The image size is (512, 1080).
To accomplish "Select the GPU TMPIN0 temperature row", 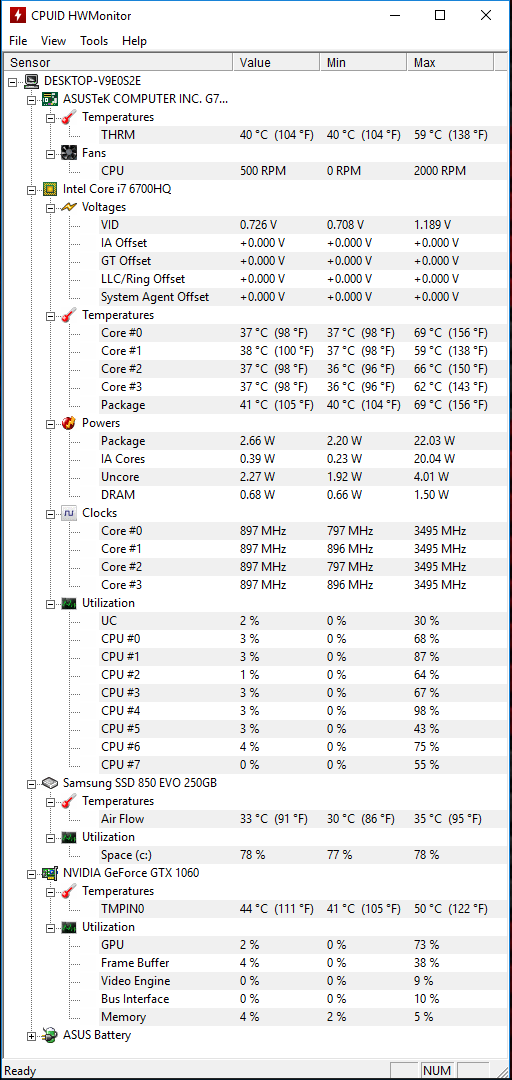I will 294,909.
